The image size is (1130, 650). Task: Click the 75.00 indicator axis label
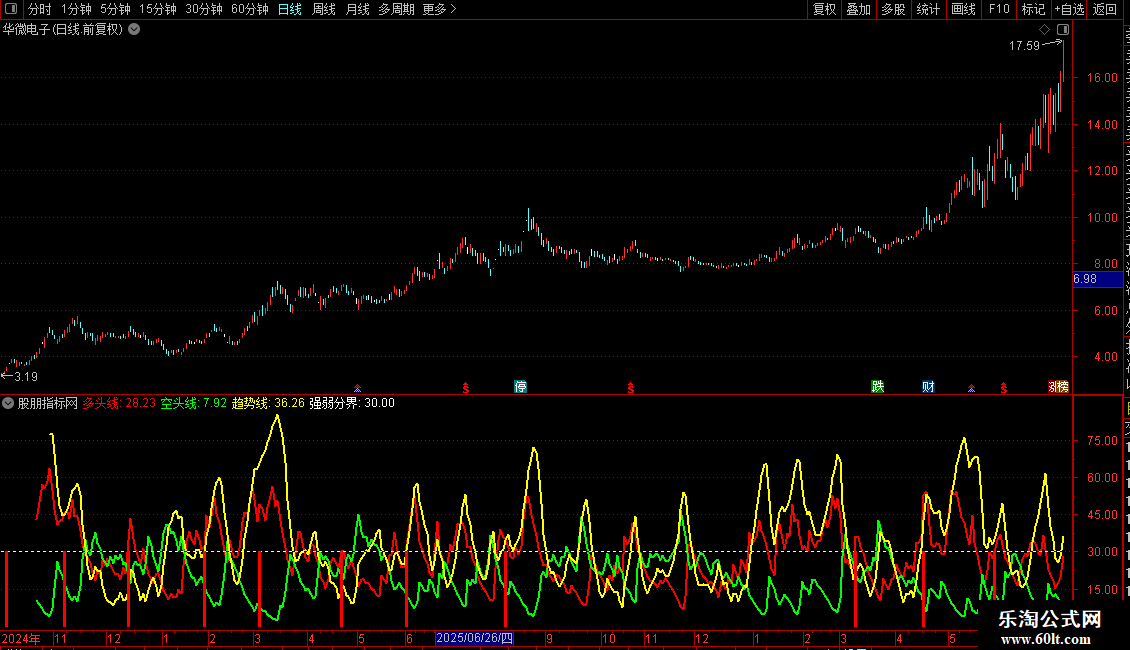pyautogui.click(x=1103, y=441)
